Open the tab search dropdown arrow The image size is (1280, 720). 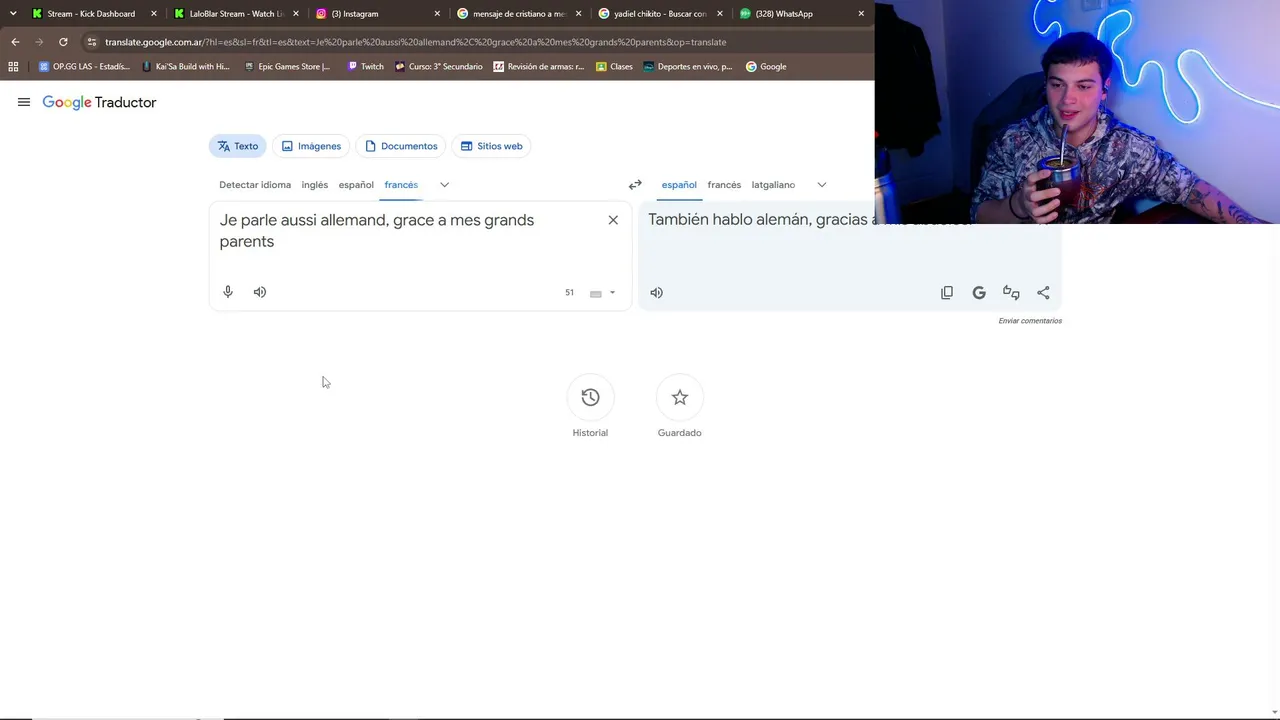(x=13, y=14)
